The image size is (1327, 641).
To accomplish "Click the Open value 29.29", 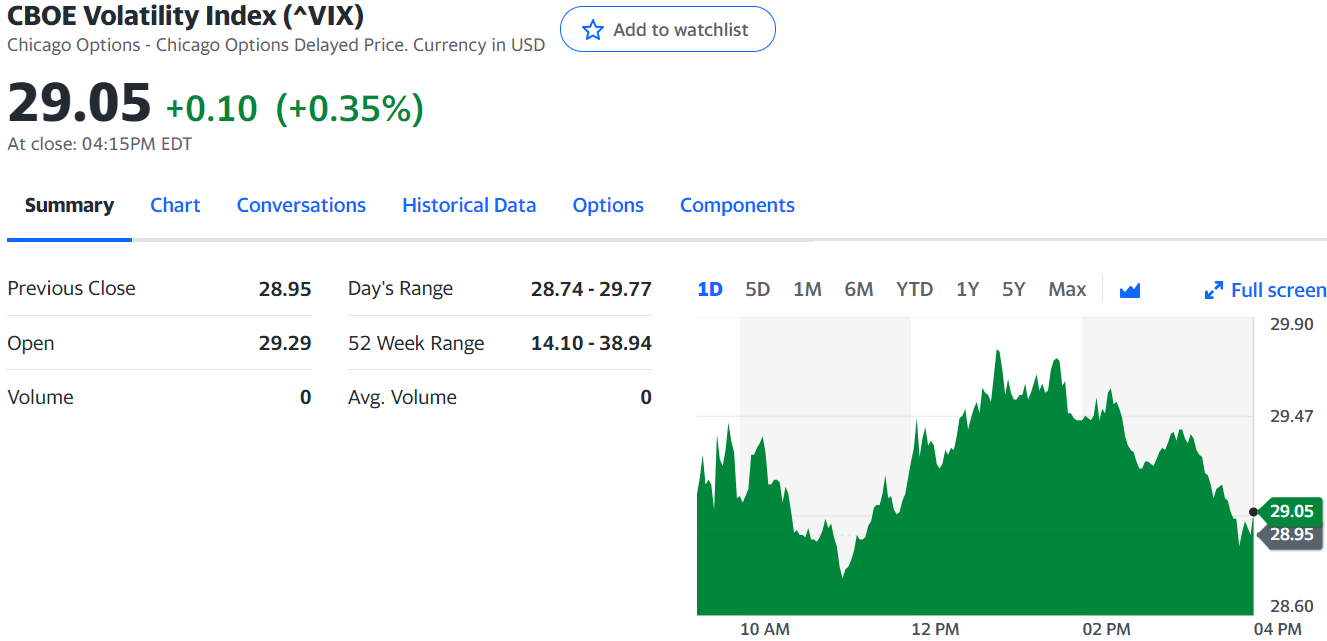I will click(285, 343).
